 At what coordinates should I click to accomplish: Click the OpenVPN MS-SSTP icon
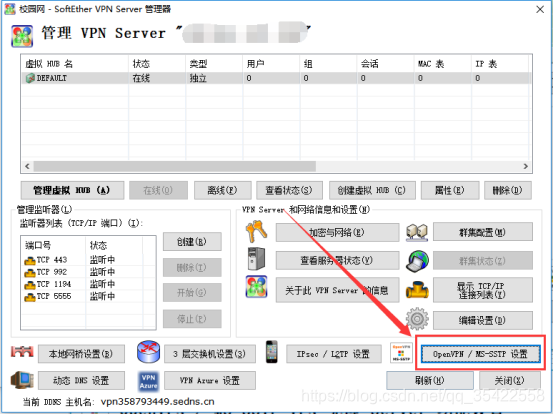(x=401, y=353)
